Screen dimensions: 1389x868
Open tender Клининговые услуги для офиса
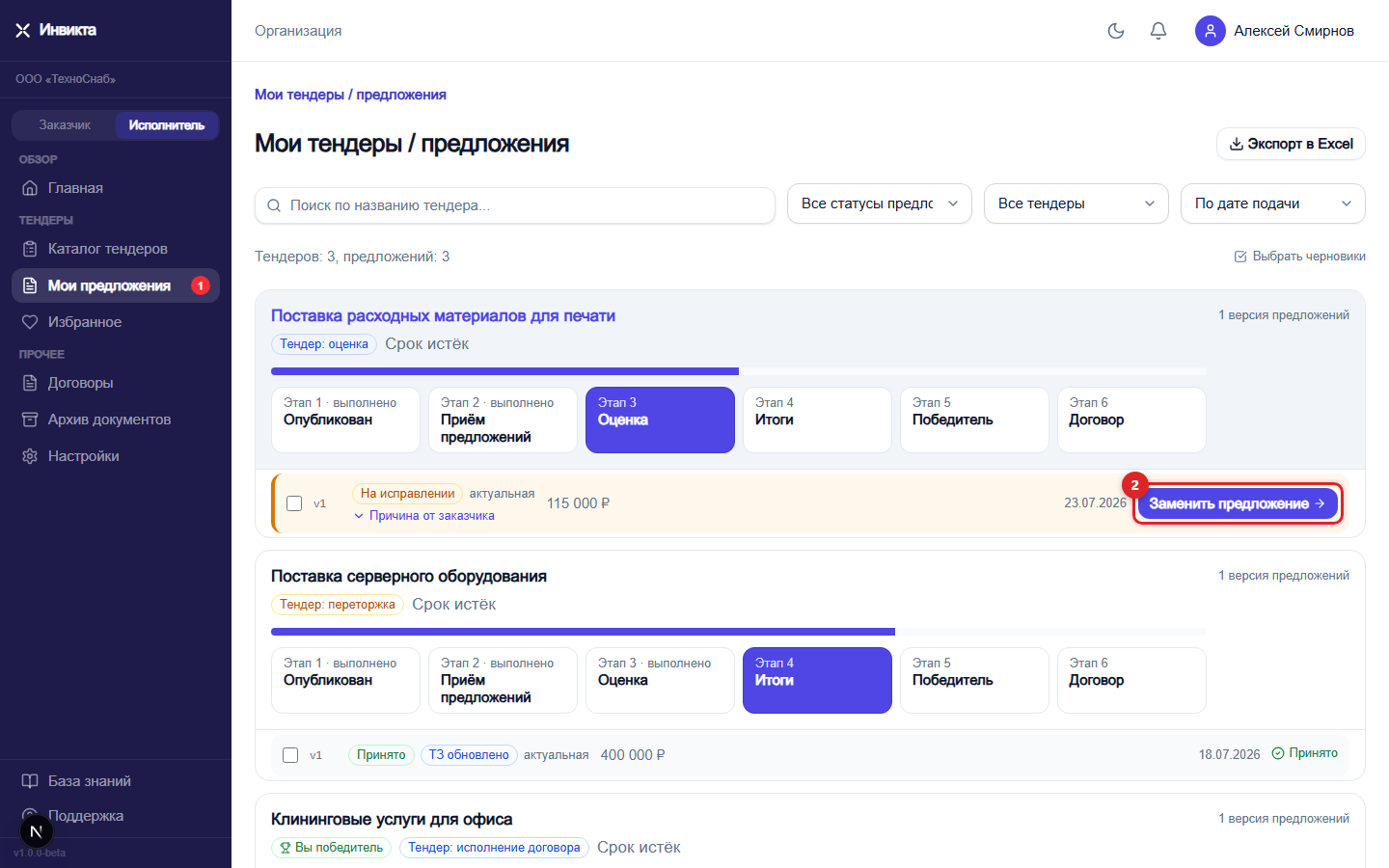pos(392,820)
